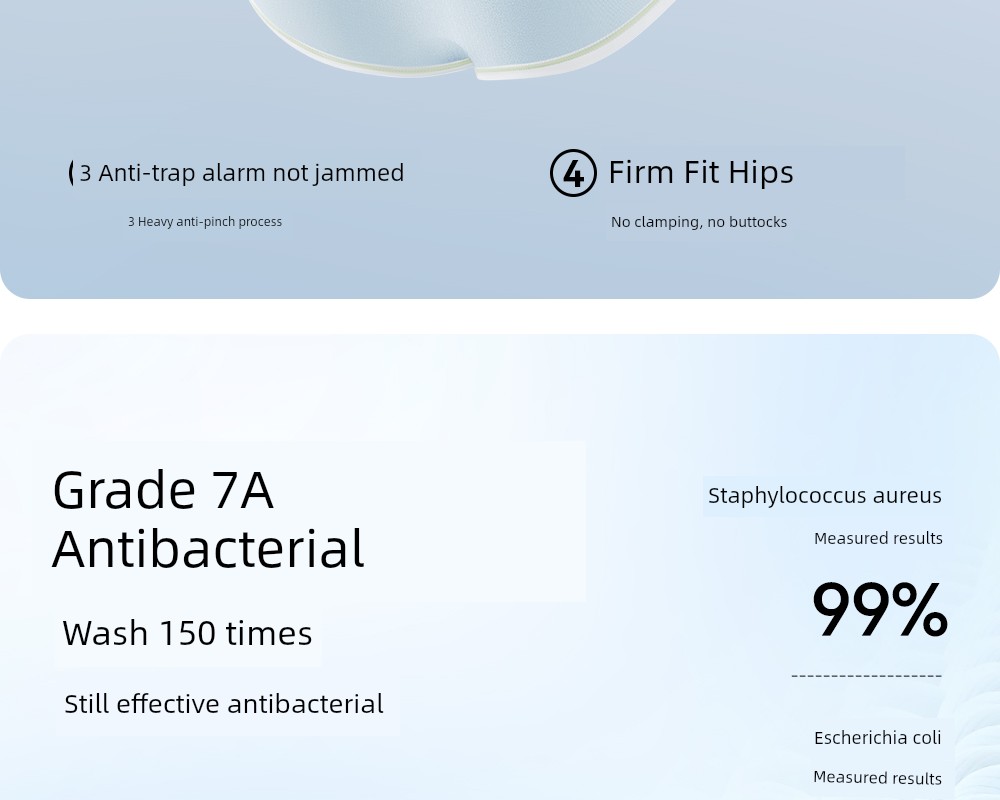This screenshot has width=1000, height=800.
Task: Click the large 99% figure
Action: click(879, 609)
